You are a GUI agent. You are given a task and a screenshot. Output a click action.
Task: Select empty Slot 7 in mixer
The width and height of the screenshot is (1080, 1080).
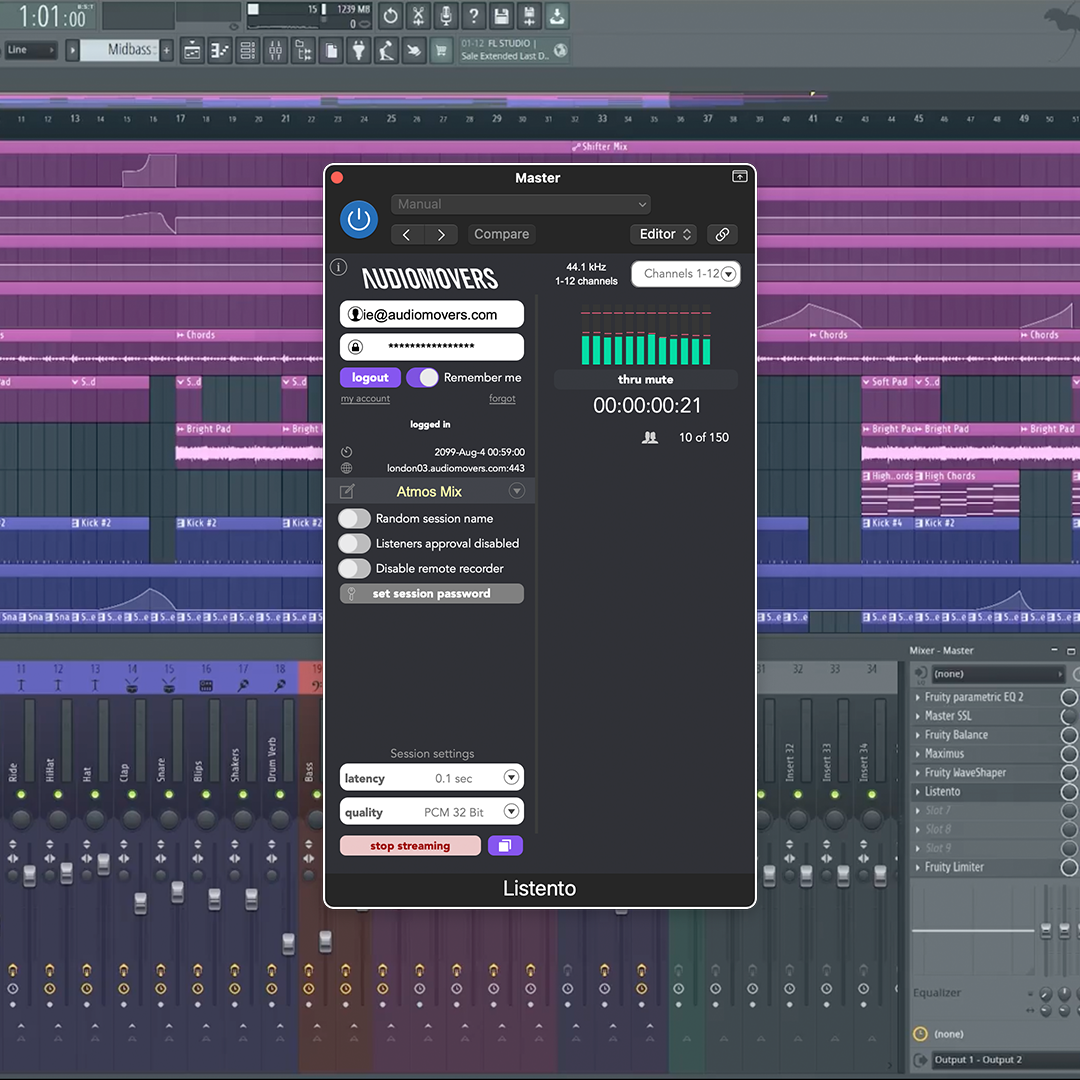(x=986, y=811)
